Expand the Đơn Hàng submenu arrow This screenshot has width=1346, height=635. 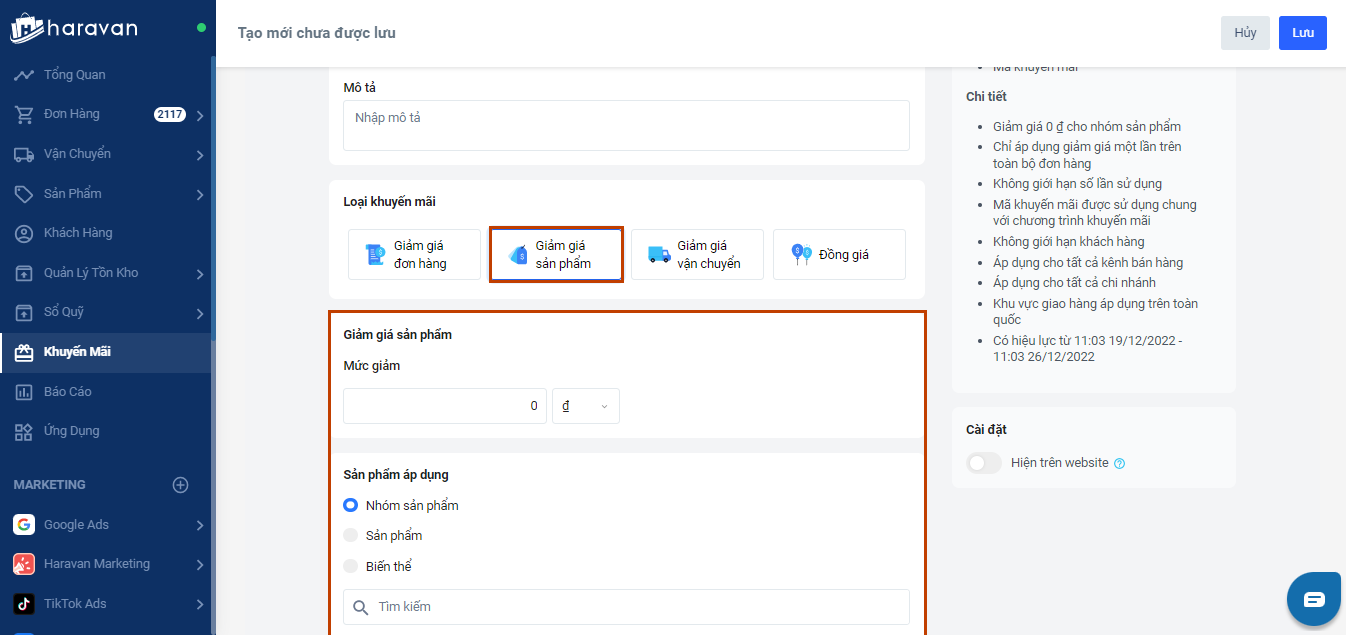pyautogui.click(x=200, y=116)
